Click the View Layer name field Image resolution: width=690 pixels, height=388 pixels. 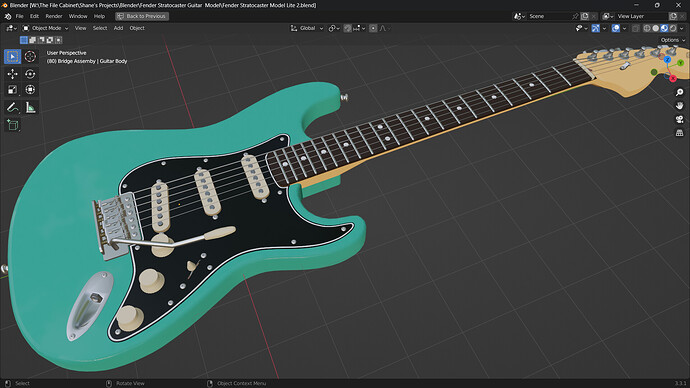(x=641, y=16)
